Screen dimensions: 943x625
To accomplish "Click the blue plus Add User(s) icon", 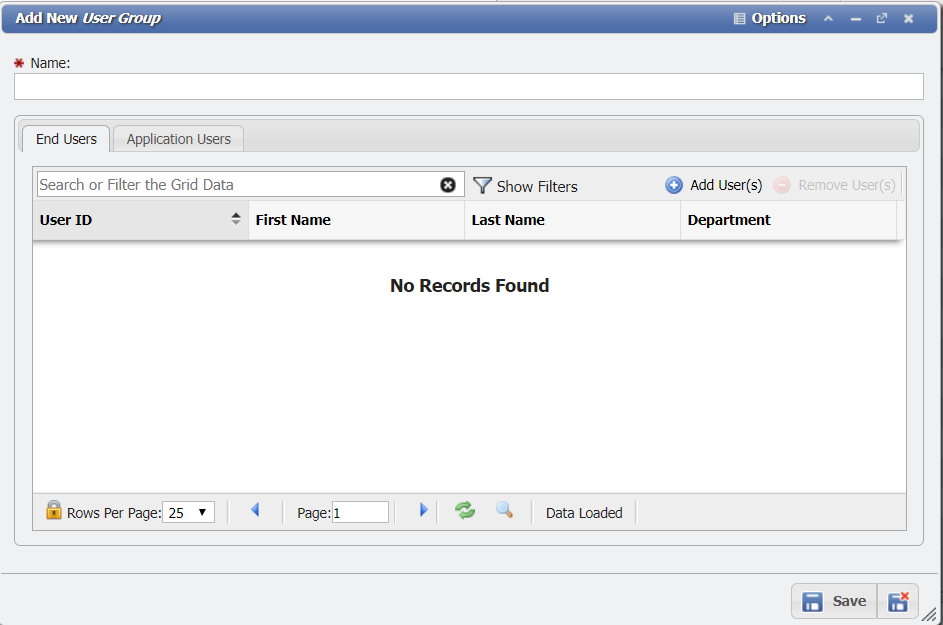I will (x=672, y=184).
